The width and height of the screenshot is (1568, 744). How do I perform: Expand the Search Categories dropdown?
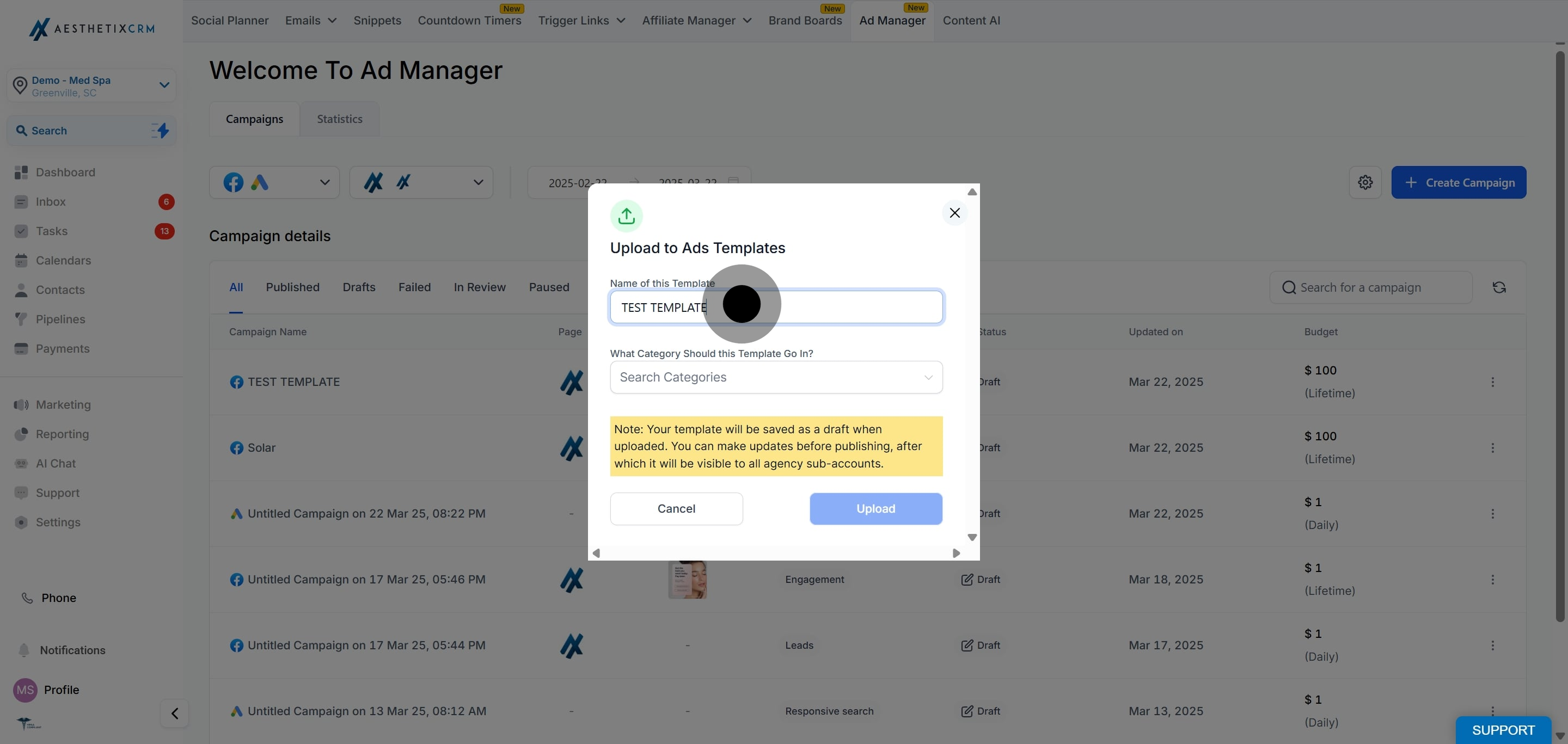pos(776,377)
